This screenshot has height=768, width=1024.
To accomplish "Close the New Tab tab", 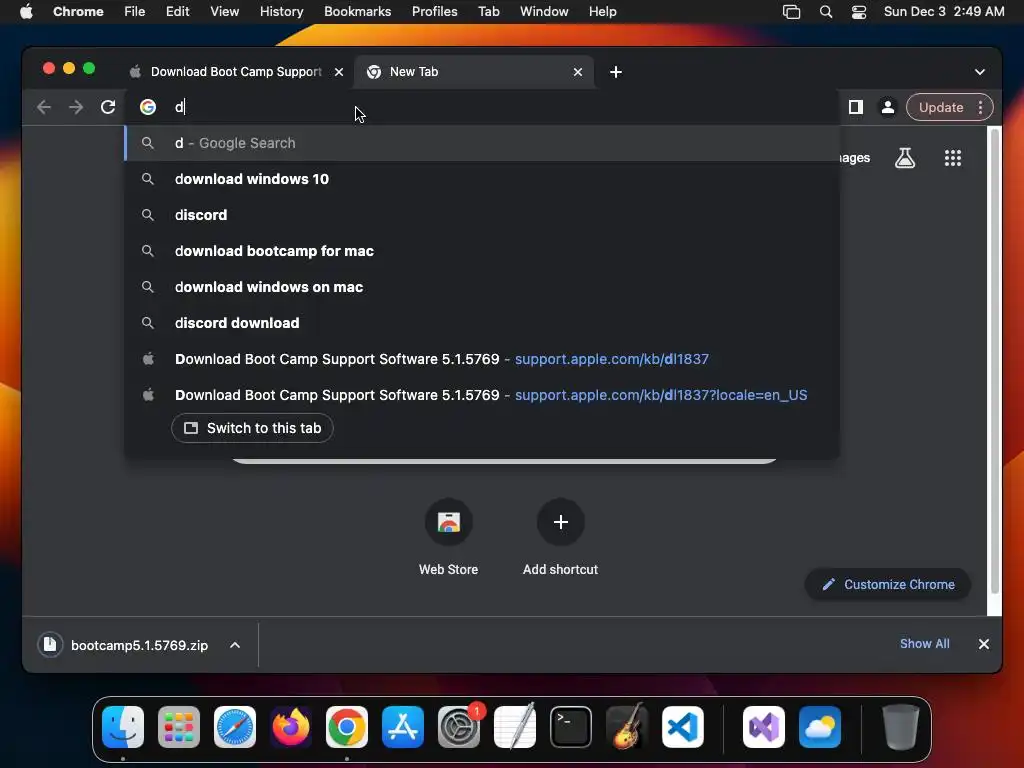I will [577, 72].
